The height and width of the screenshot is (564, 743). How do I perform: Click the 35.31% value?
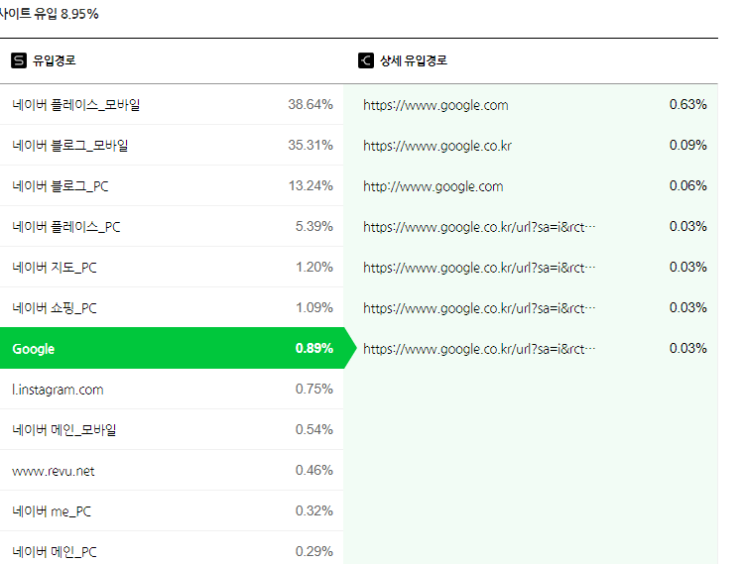pyautogui.click(x=310, y=145)
